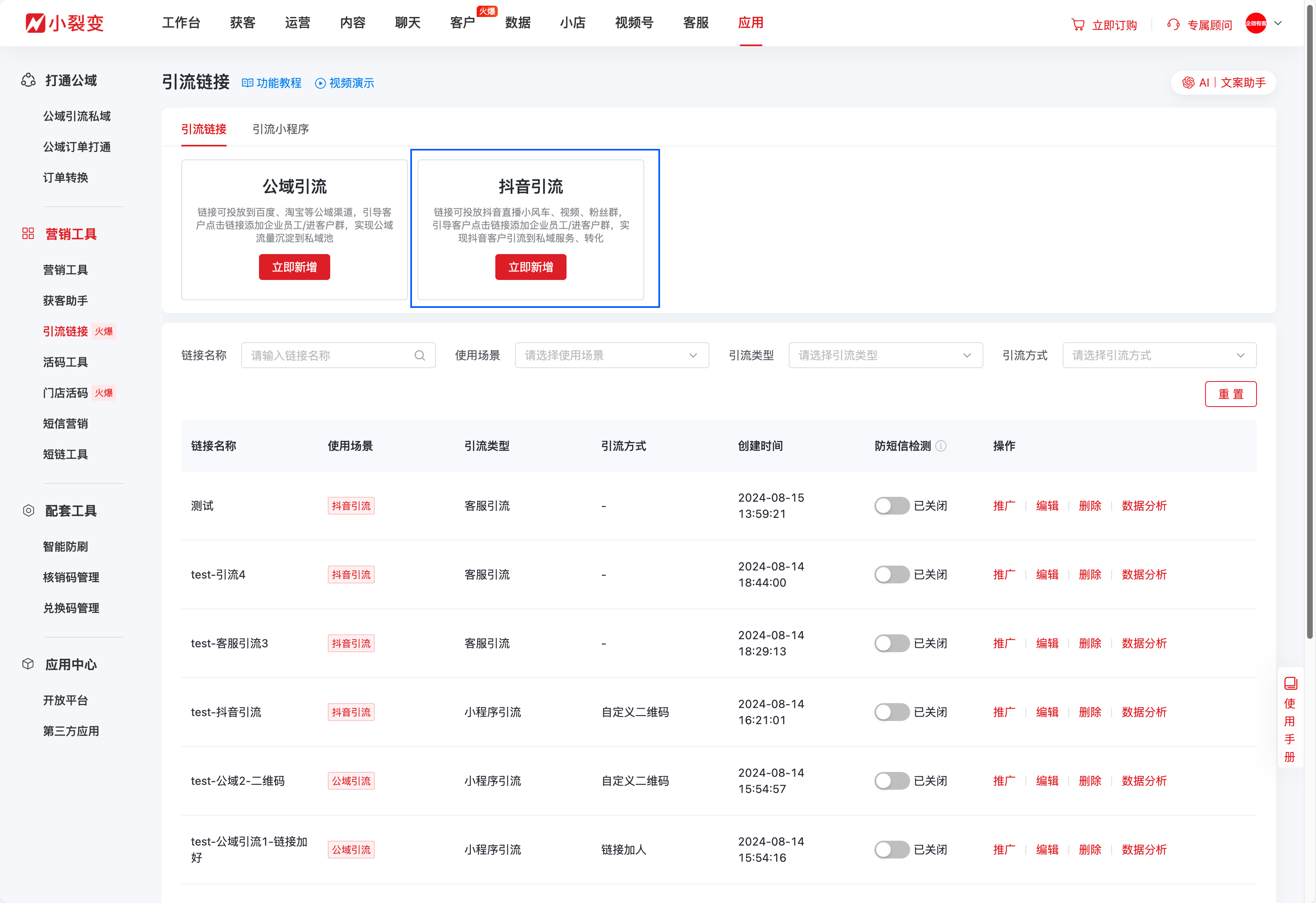Open the 数据 top menu

518,23
